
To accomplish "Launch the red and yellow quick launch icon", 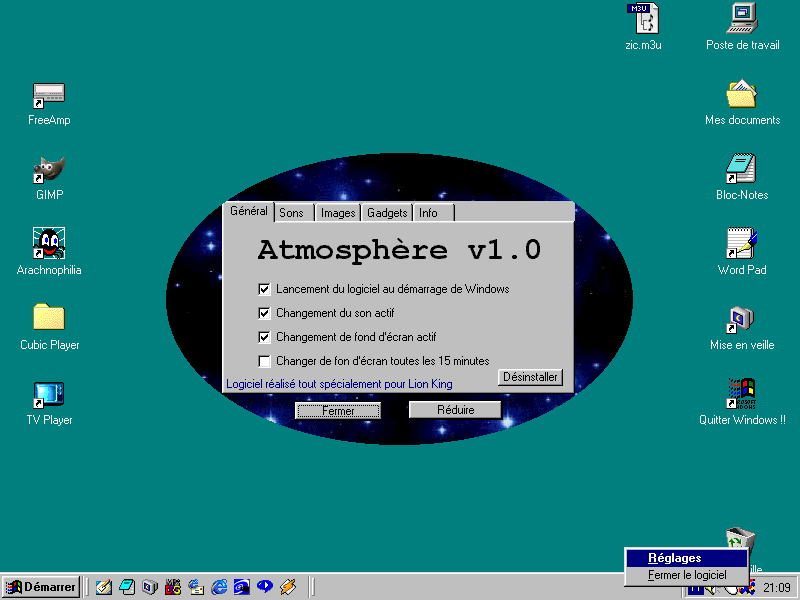I will tap(173, 587).
